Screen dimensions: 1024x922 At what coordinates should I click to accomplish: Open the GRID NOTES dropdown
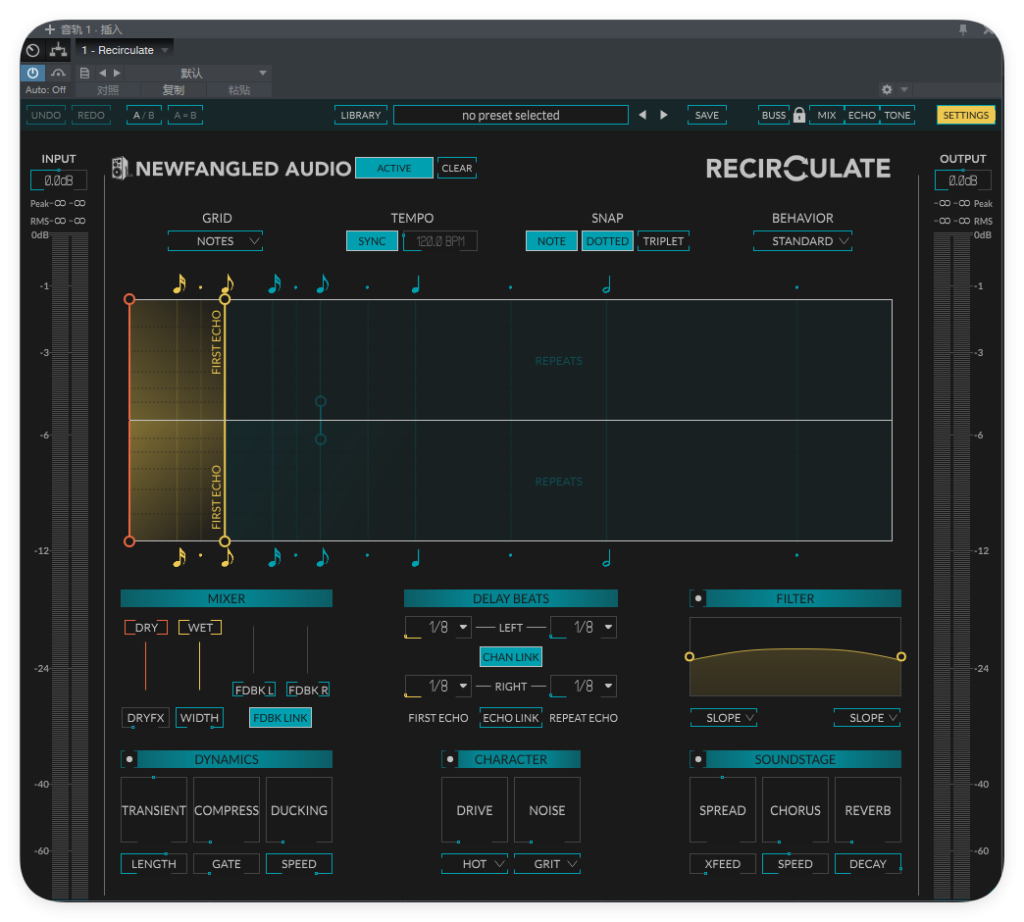tap(216, 241)
